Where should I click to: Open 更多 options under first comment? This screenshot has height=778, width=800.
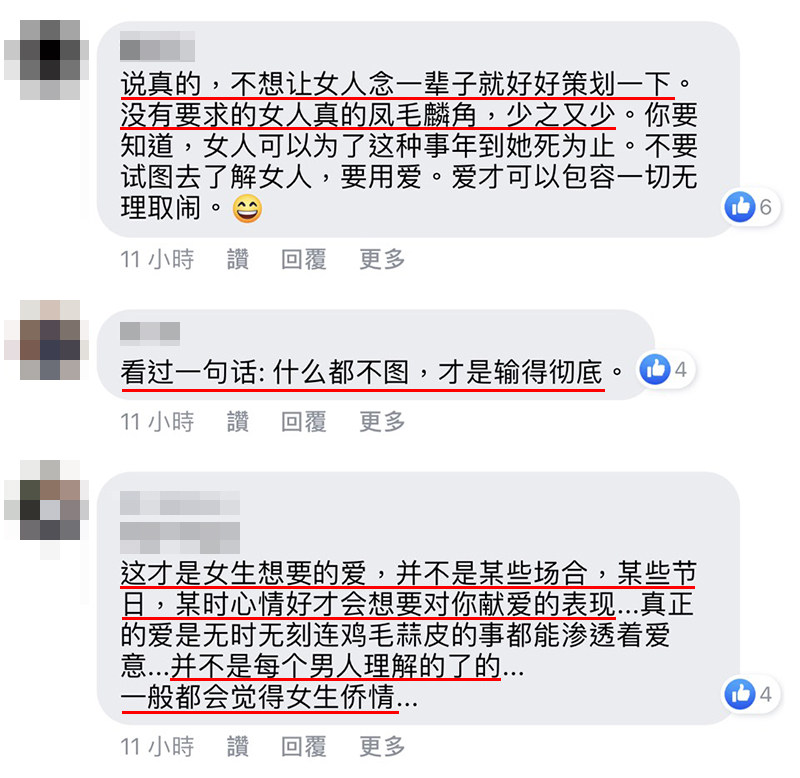[382, 259]
